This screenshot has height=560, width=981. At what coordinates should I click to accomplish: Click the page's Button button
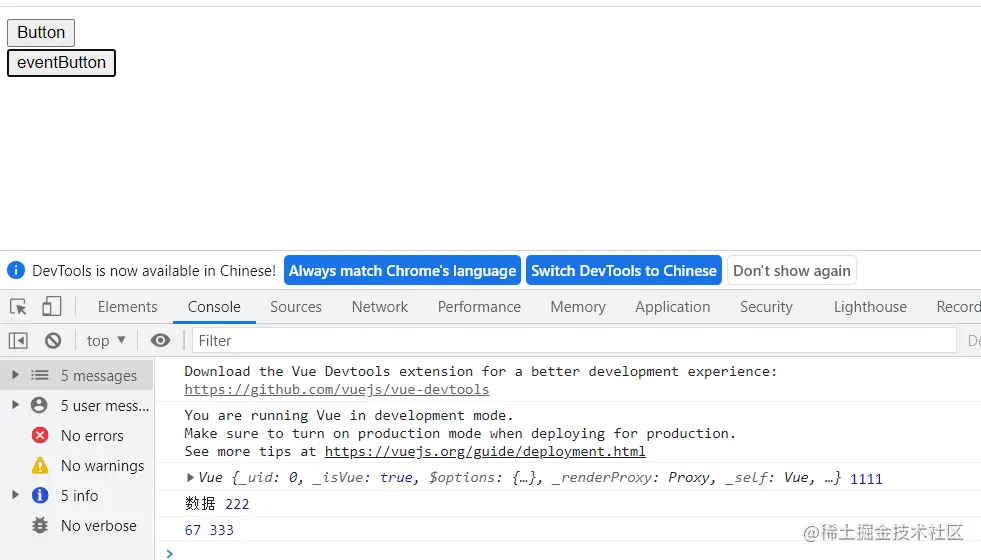point(41,33)
